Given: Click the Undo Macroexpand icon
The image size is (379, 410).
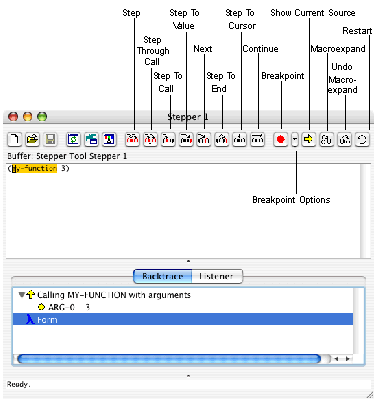Looking at the screenshot, I should [345, 139].
